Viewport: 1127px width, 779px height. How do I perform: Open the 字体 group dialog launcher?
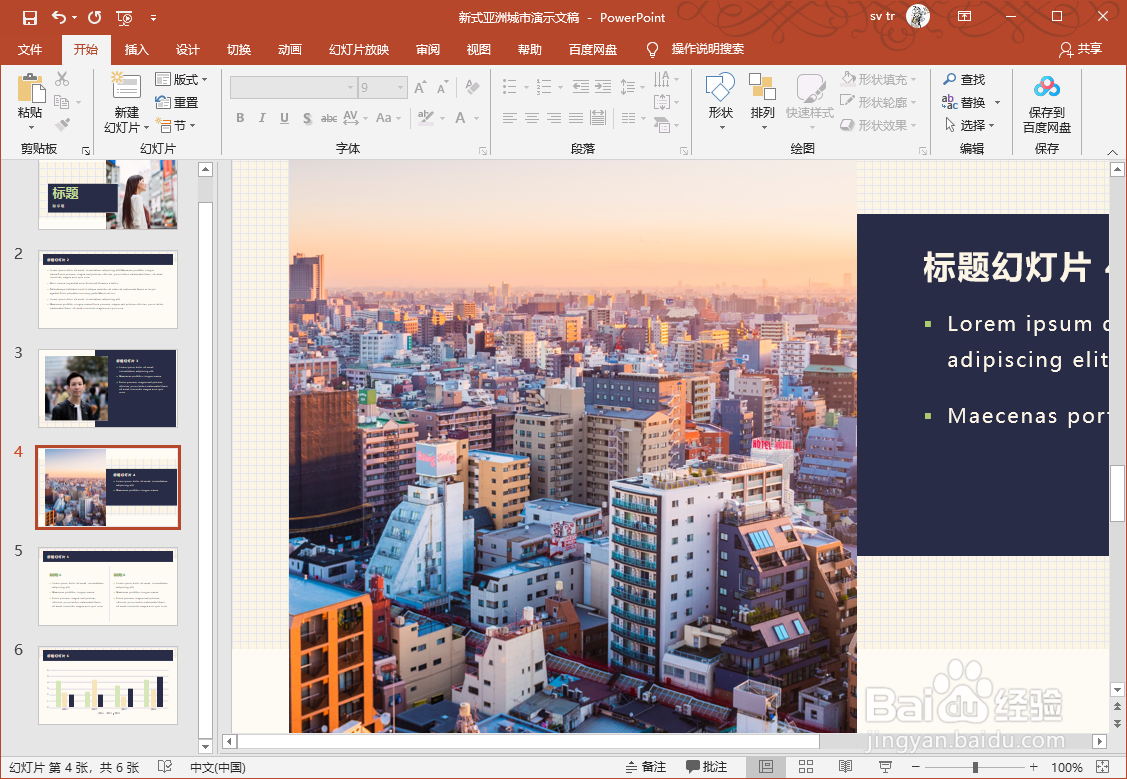click(483, 150)
